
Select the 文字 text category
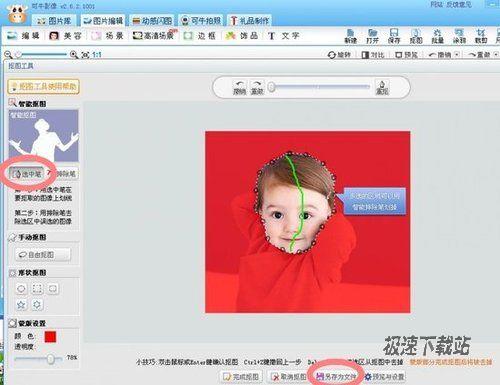284,36
